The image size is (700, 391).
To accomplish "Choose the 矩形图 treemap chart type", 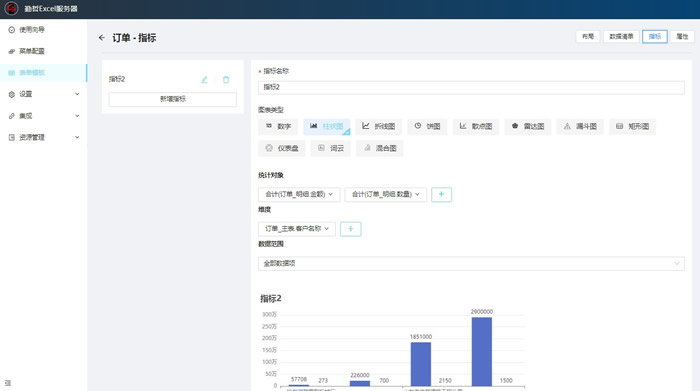I will [632, 126].
